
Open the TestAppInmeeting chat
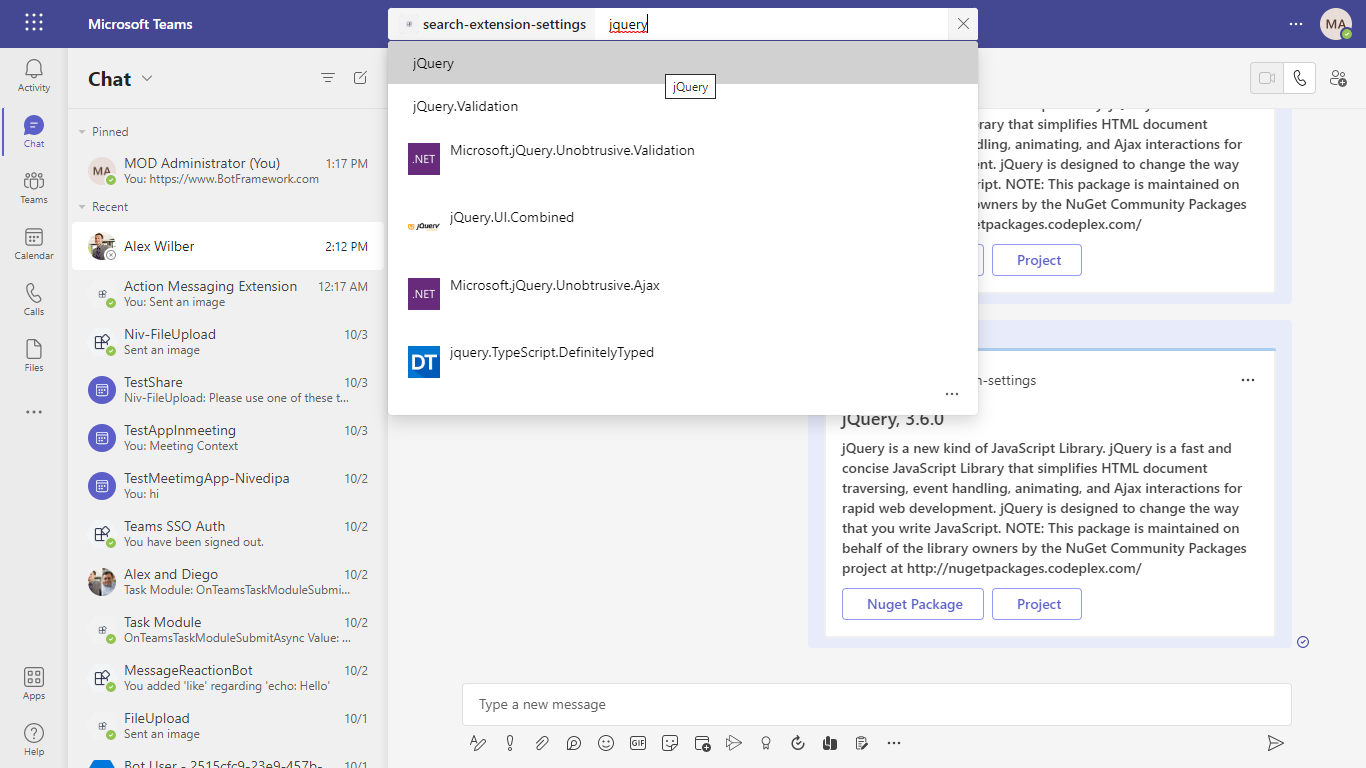pos(227,438)
